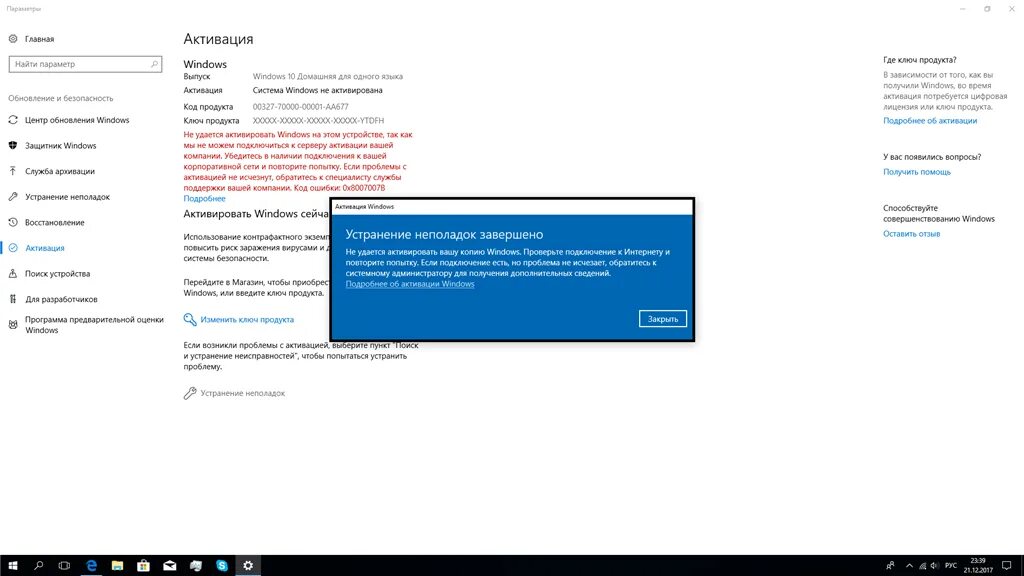Click the Settings gear on taskbar

(x=248, y=566)
